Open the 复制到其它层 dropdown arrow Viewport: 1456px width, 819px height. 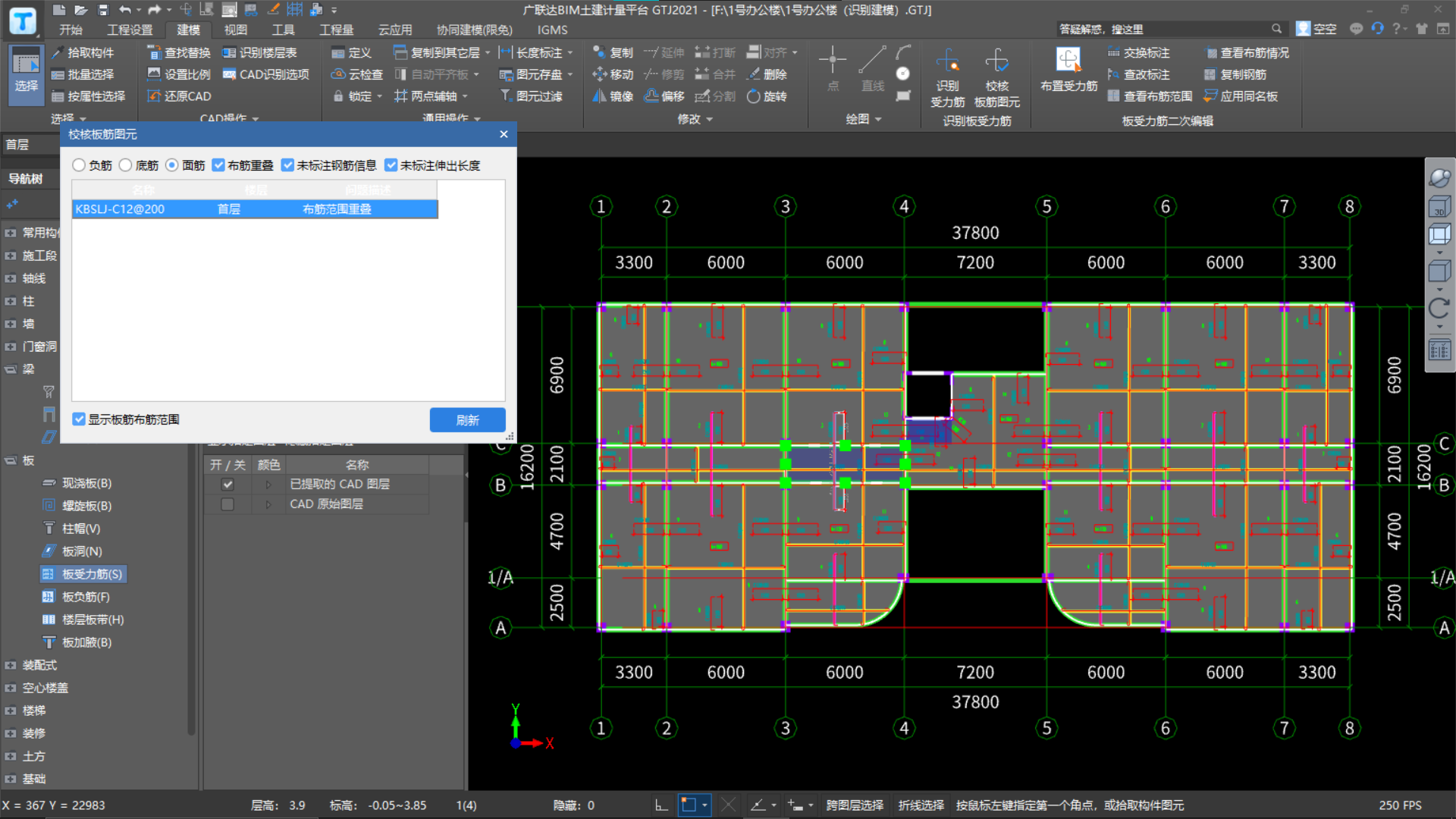click(488, 53)
